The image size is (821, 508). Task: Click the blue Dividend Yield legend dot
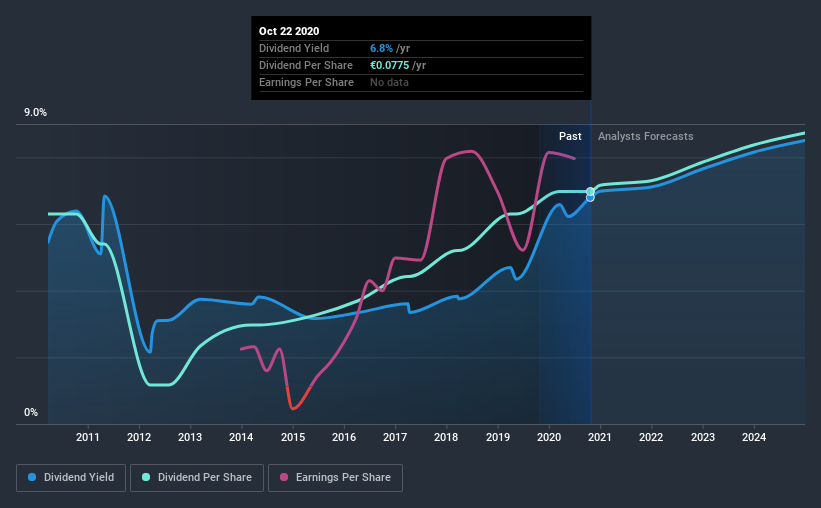tap(32, 477)
